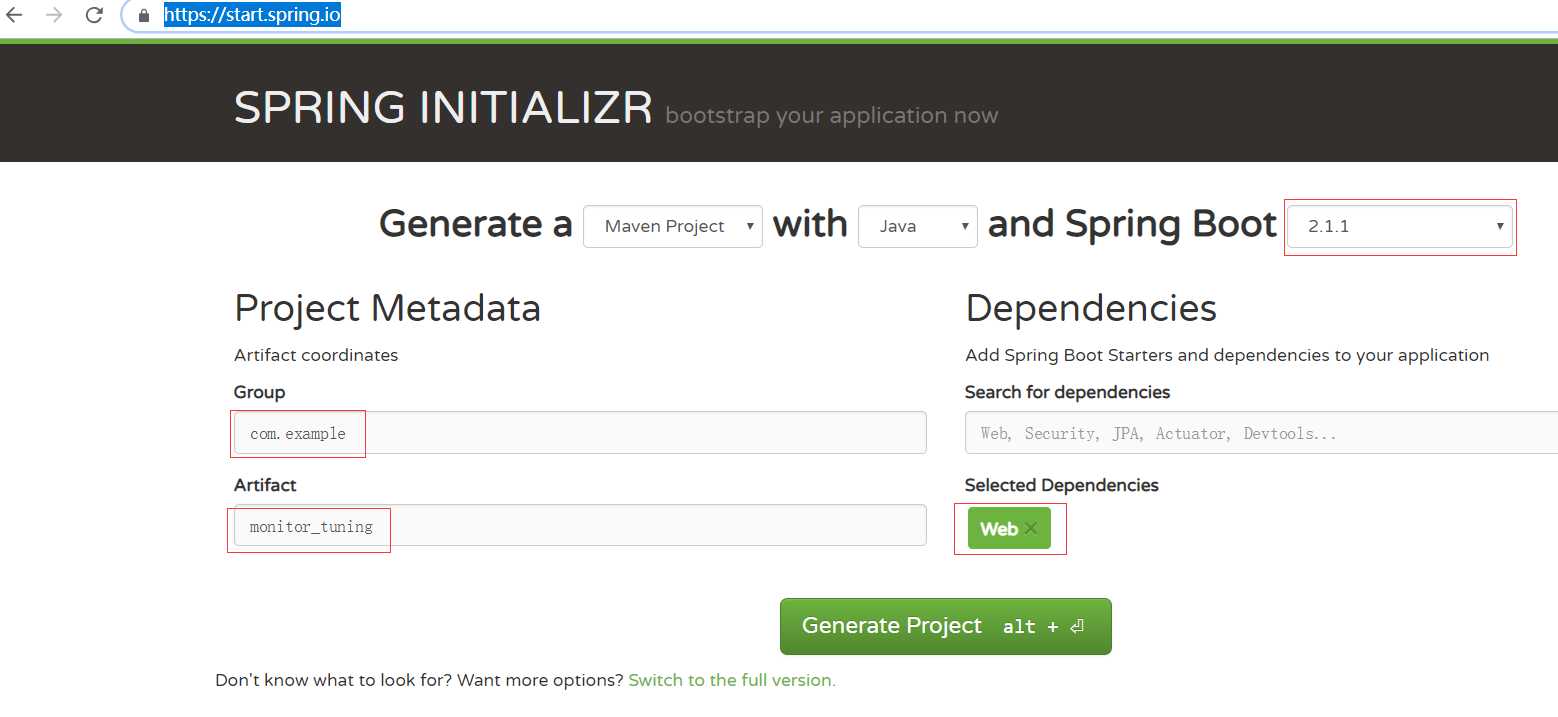The width and height of the screenshot is (1558, 717).
Task: Click the Project Metadata heading
Action: tap(387, 308)
